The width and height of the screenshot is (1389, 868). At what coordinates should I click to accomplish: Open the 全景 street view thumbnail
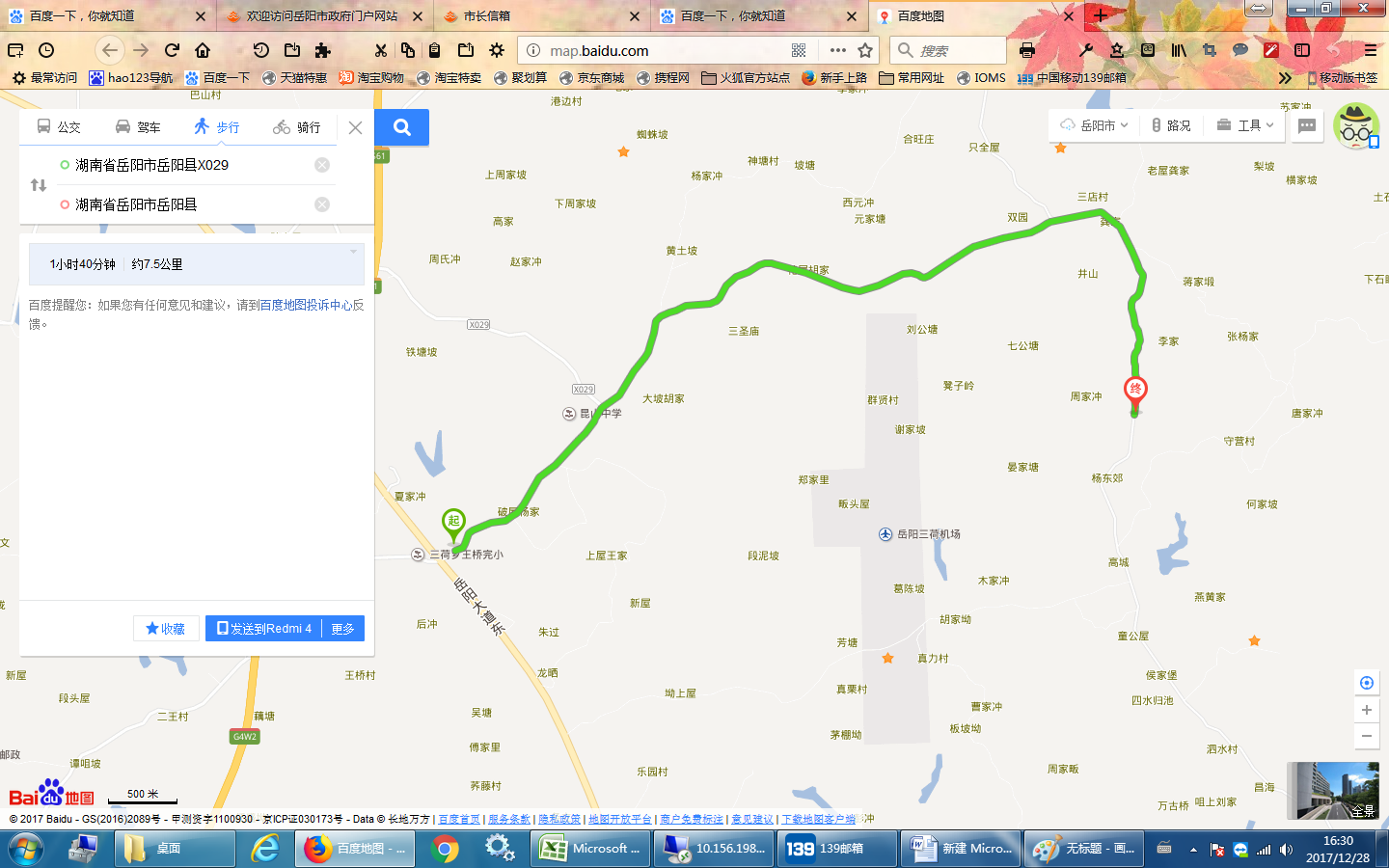point(1333,791)
